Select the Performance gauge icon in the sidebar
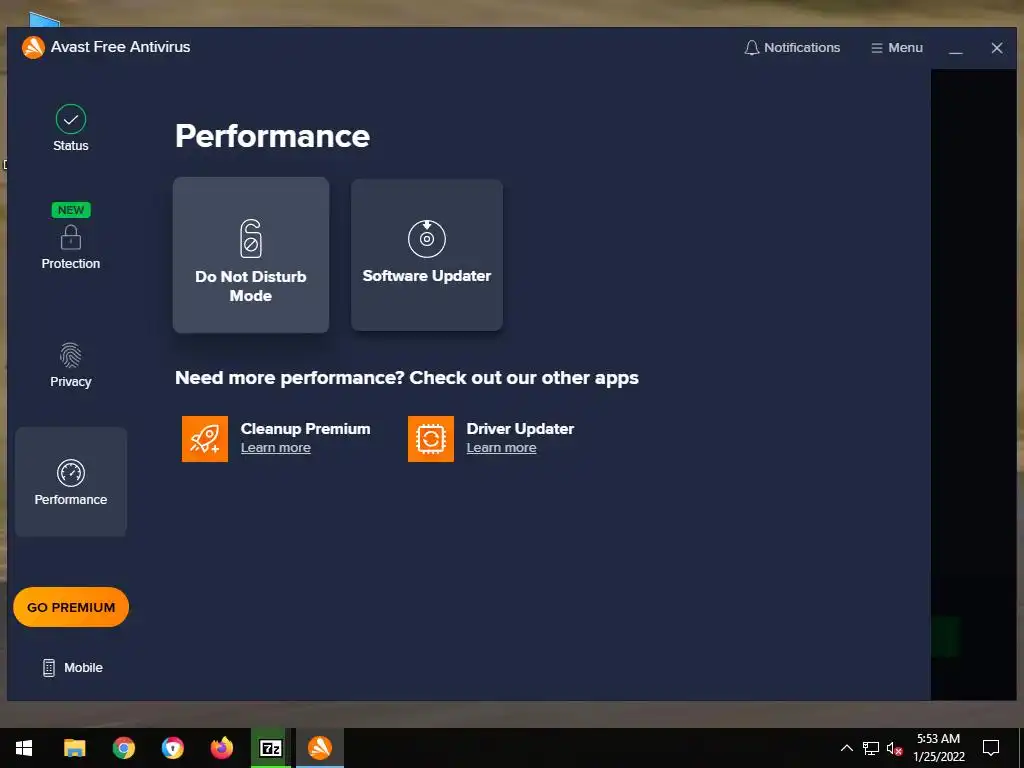 (71, 473)
